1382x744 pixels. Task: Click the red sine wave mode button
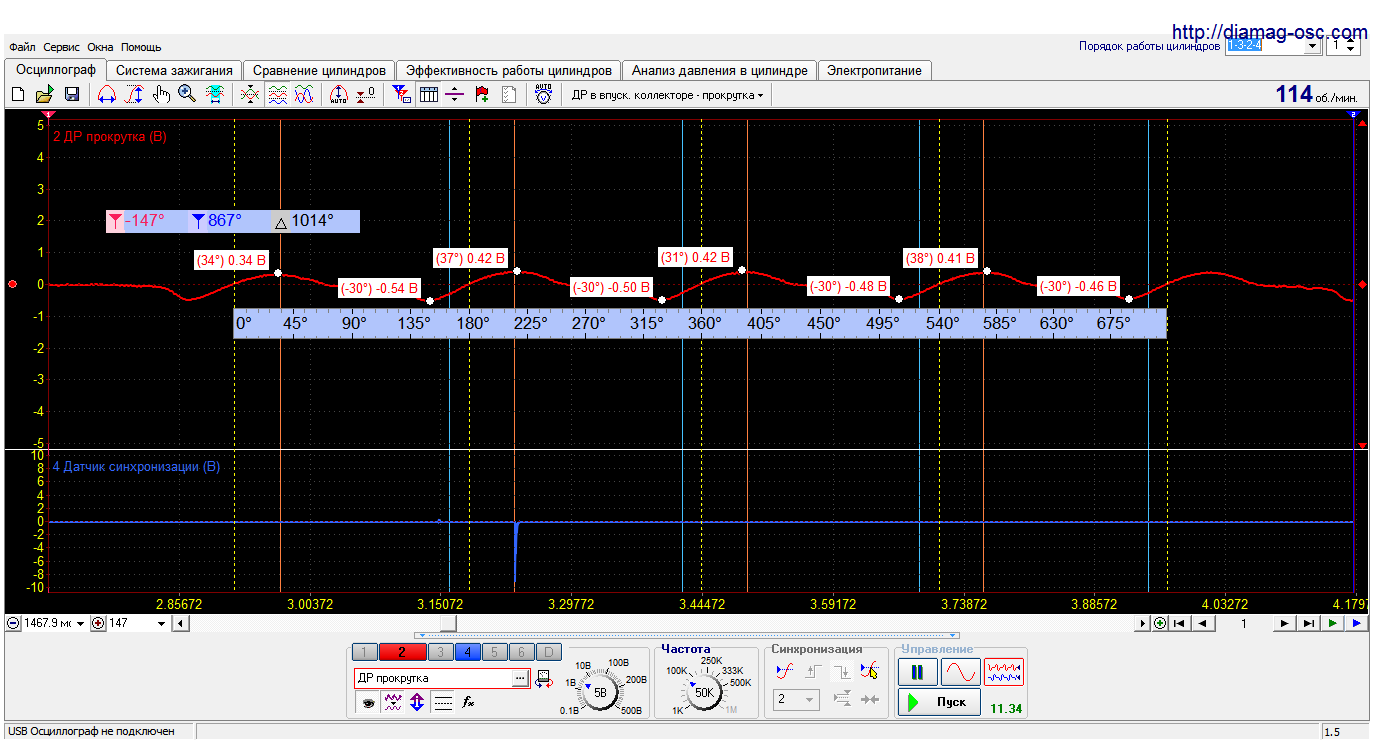pos(960,672)
